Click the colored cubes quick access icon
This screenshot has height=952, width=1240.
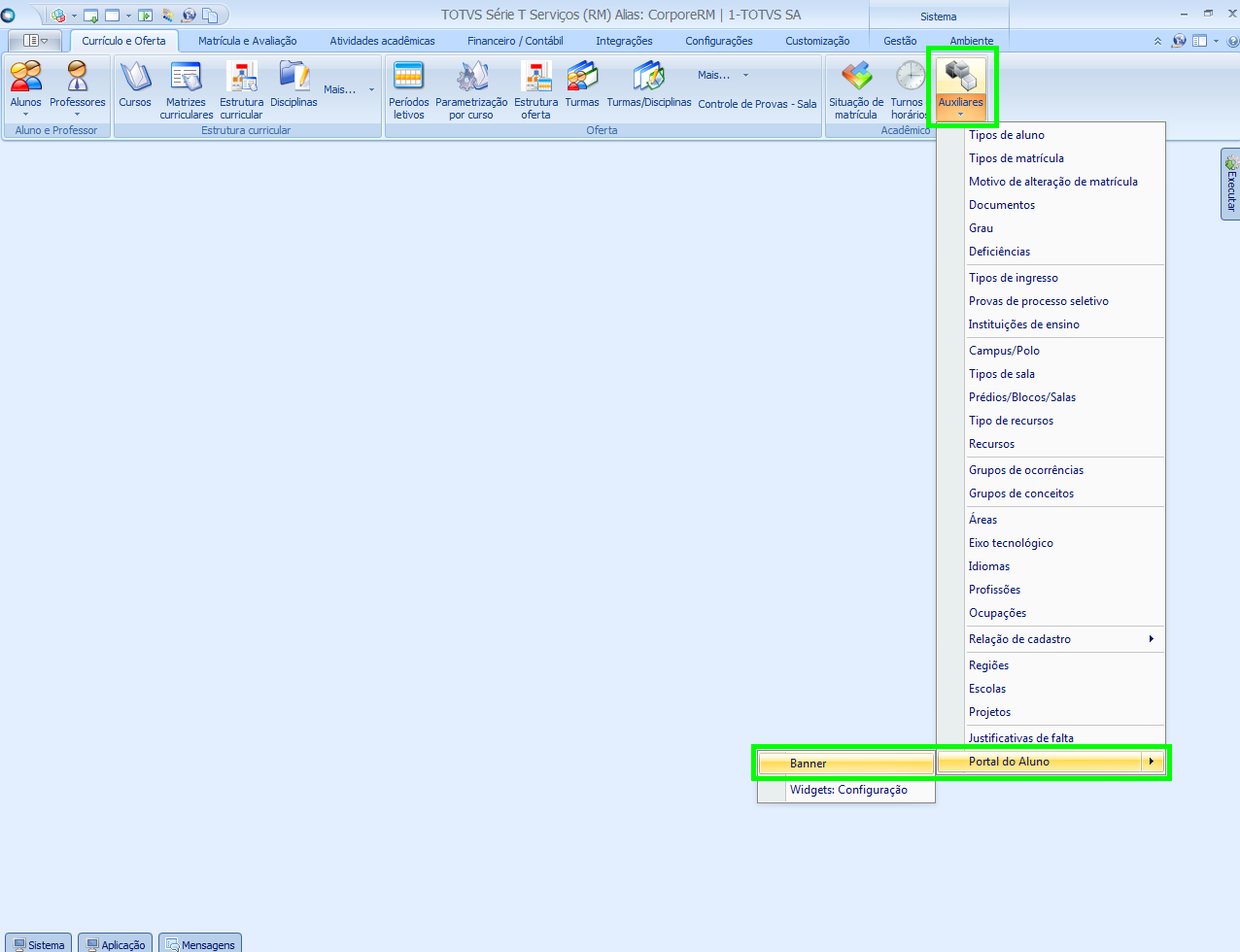tap(58, 16)
